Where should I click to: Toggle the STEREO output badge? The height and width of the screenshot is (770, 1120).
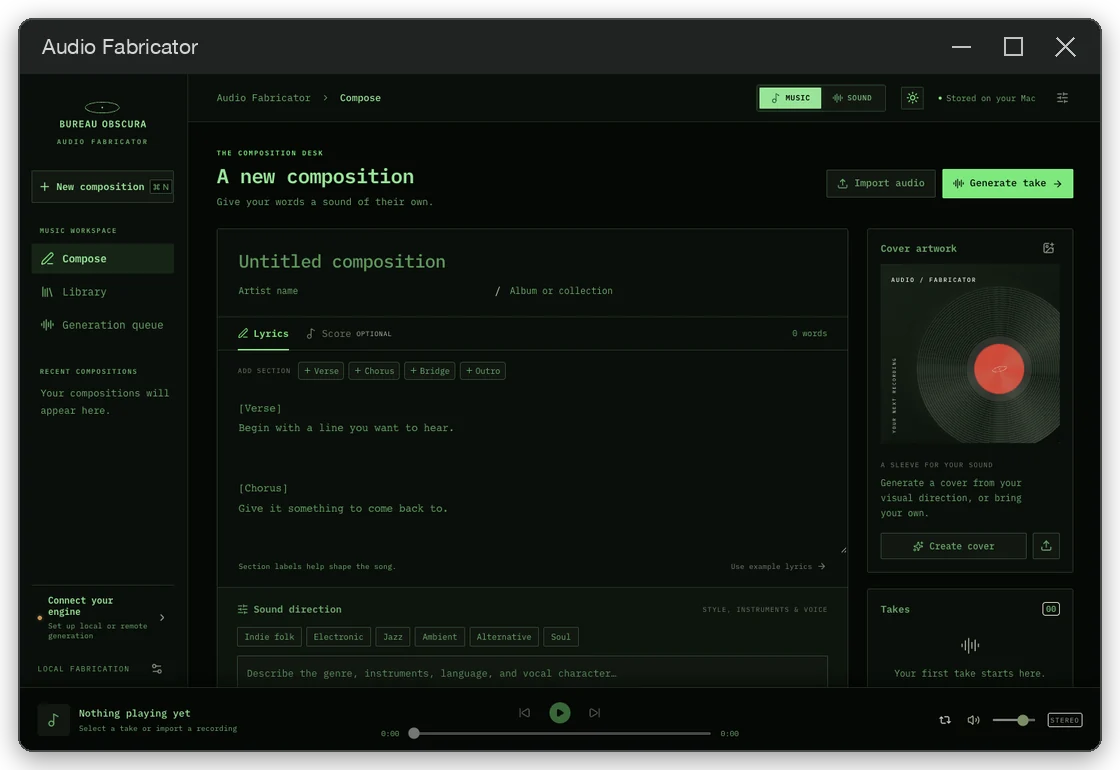[1064, 720]
